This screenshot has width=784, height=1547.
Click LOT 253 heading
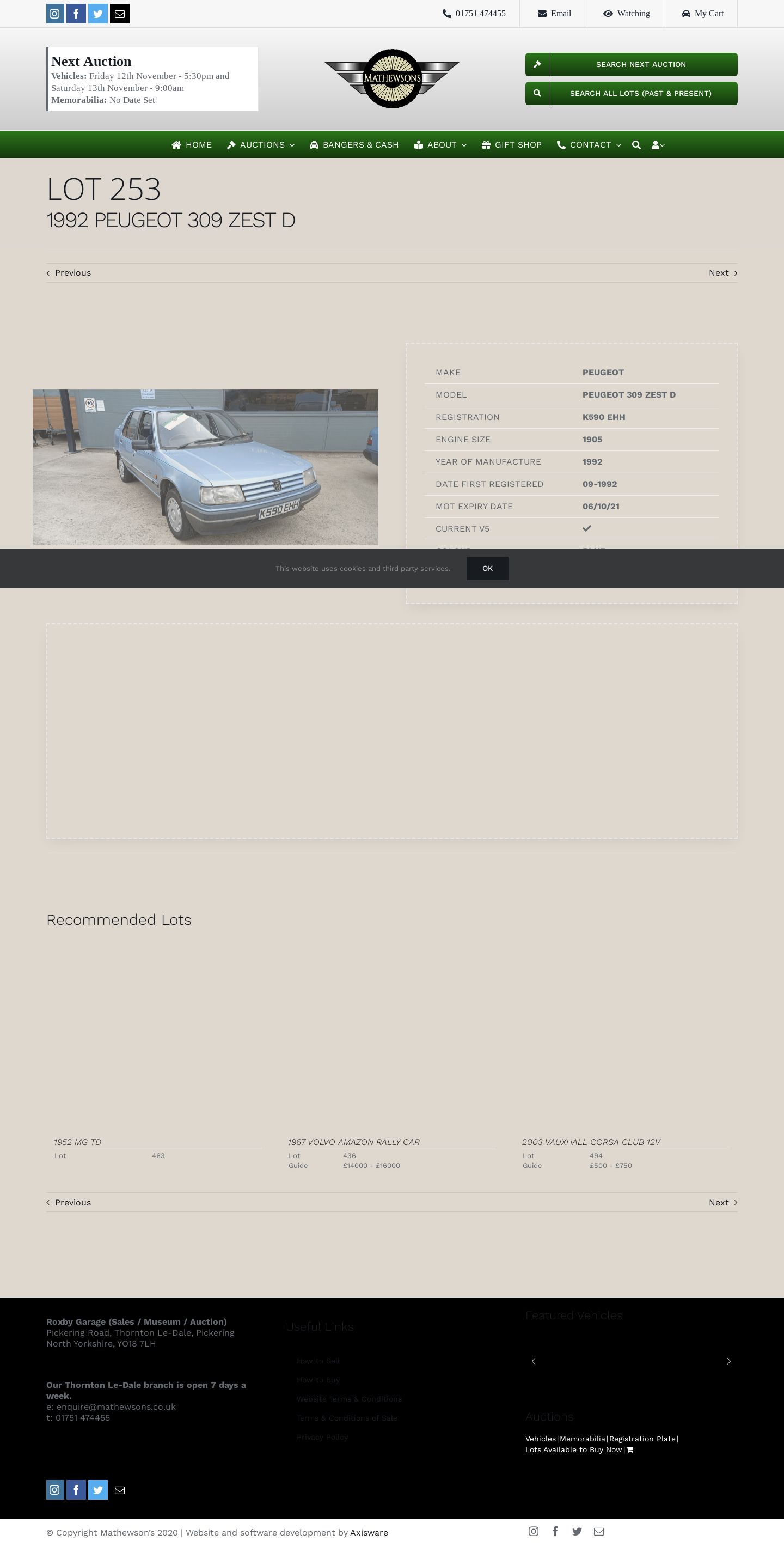coord(103,188)
